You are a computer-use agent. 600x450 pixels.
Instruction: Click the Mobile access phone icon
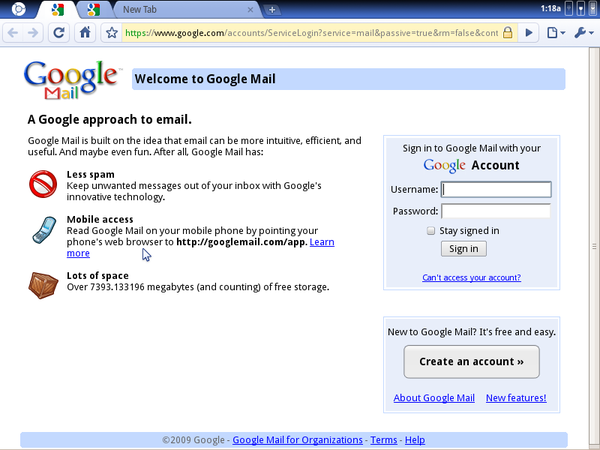[x=44, y=230]
